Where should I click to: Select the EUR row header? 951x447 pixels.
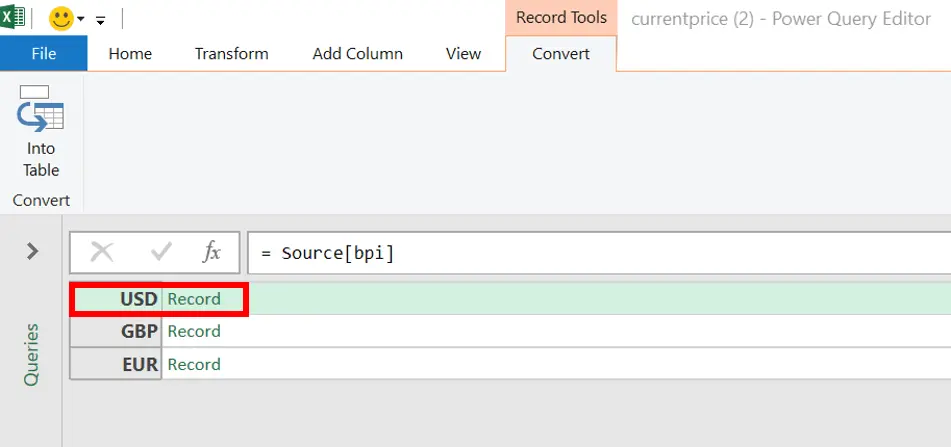tap(116, 364)
